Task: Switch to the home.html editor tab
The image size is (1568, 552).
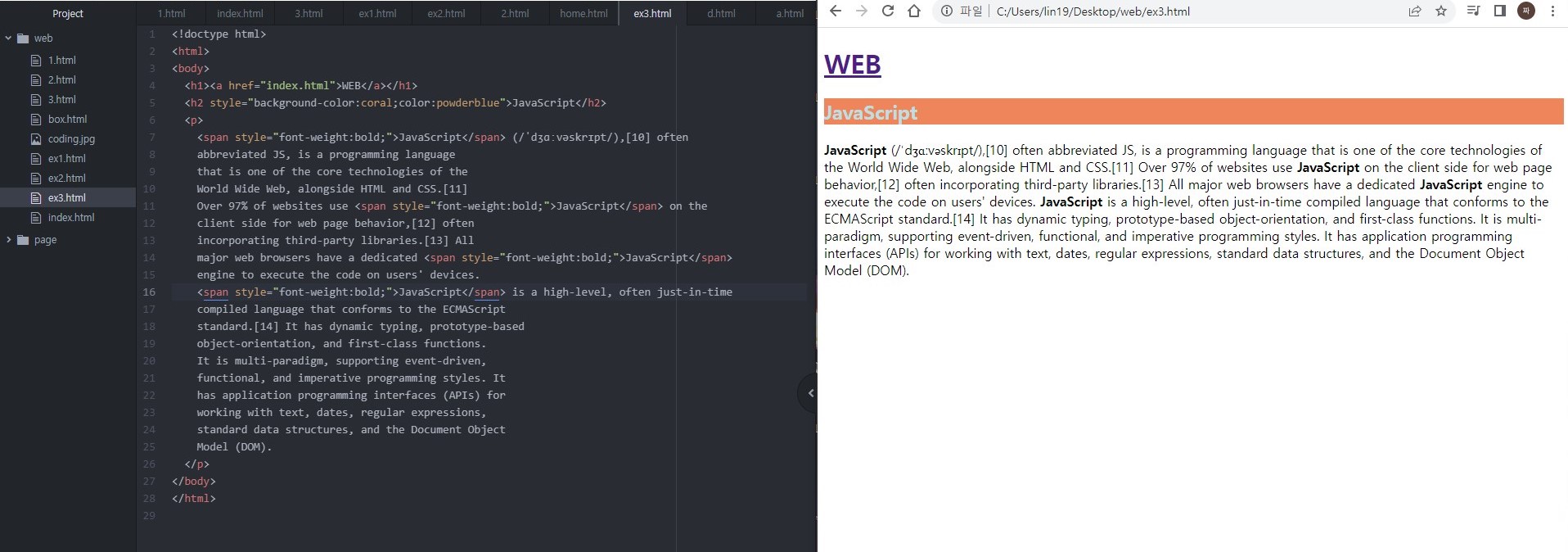Action: tap(583, 13)
